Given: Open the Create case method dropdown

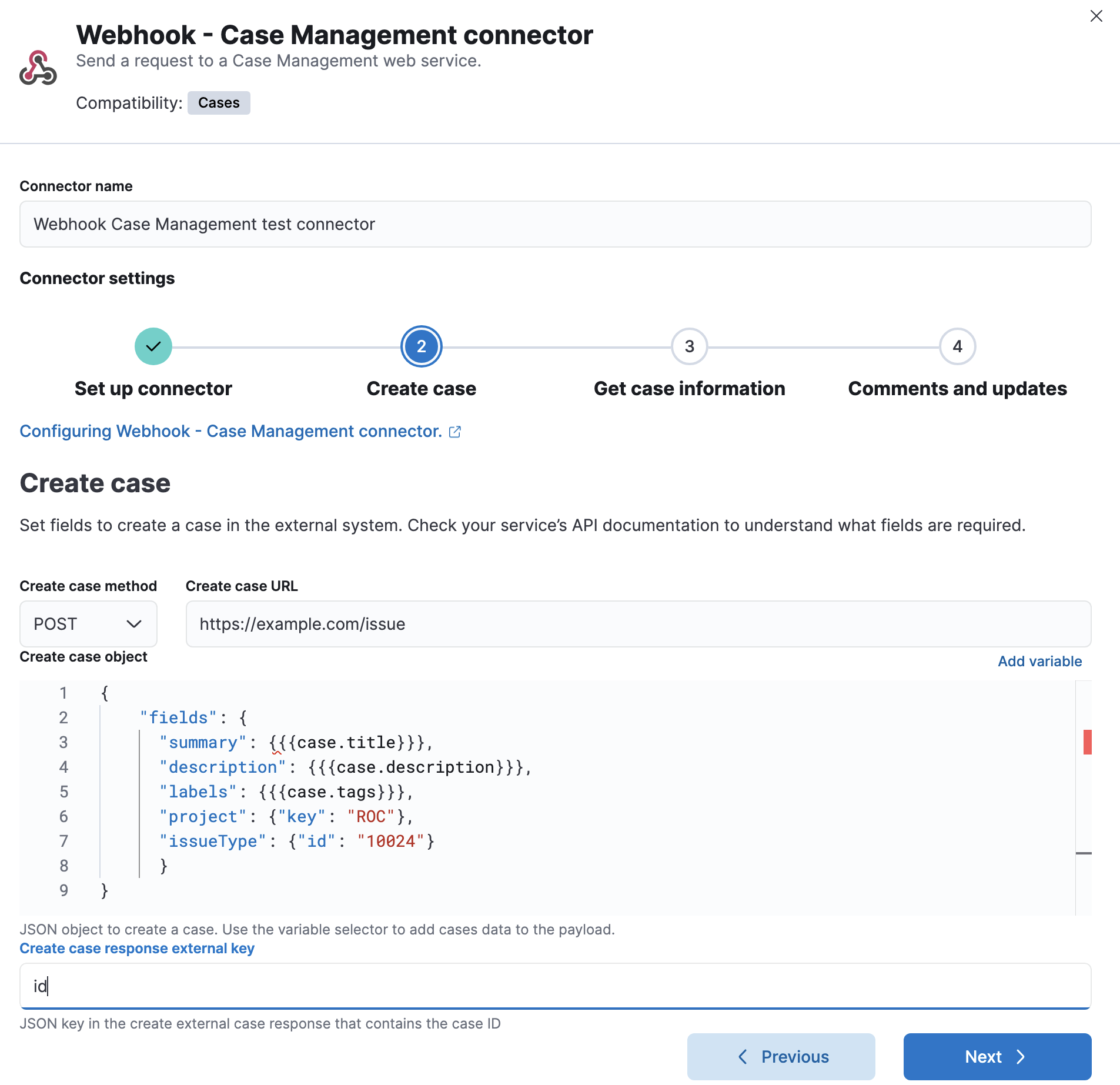Looking at the screenshot, I should point(88,624).
